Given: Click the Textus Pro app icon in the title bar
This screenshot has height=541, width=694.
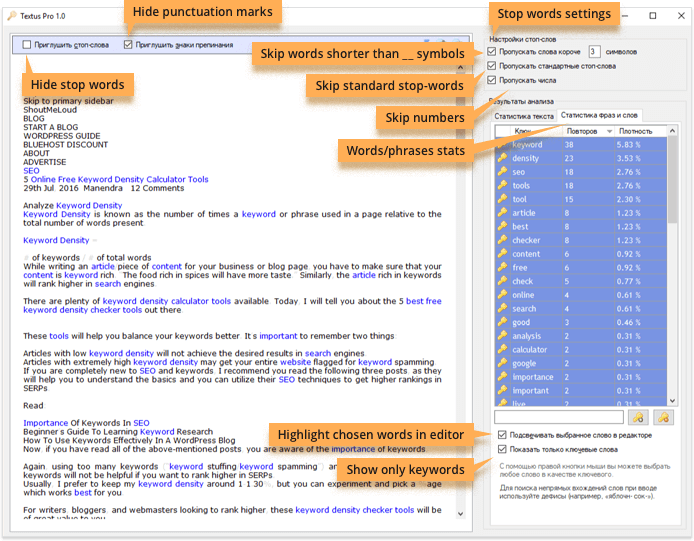Looking at the screenshot, I should tap(12, 16).
